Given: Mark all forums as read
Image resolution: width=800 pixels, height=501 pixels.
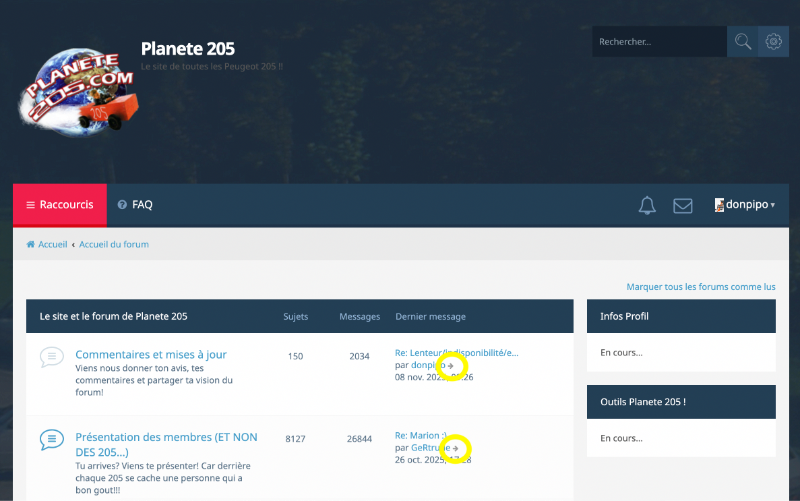Looking at the screenshot, I should pyautogui.click(x=700, y=286).
